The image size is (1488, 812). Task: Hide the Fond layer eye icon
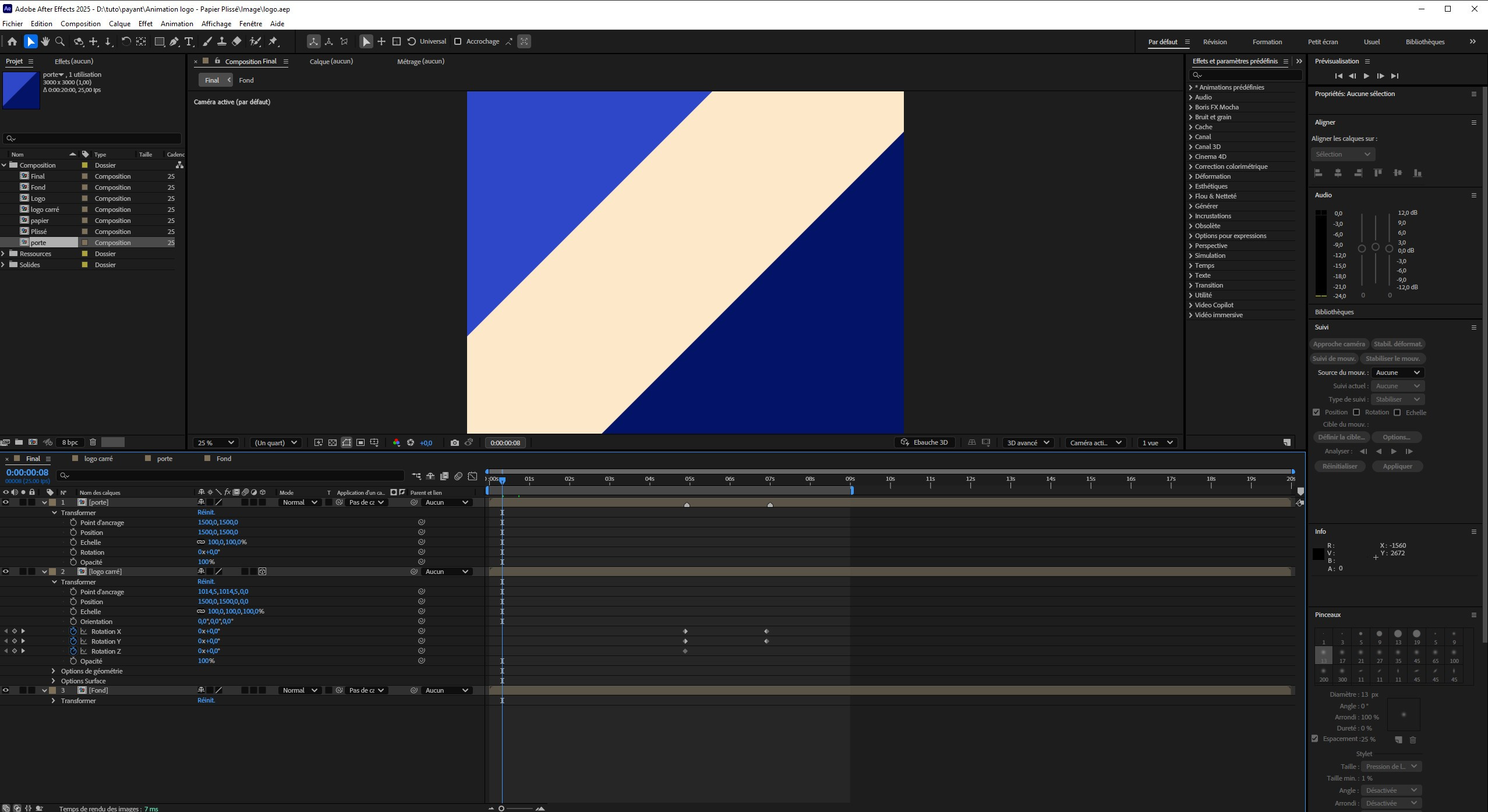point(6,690)
